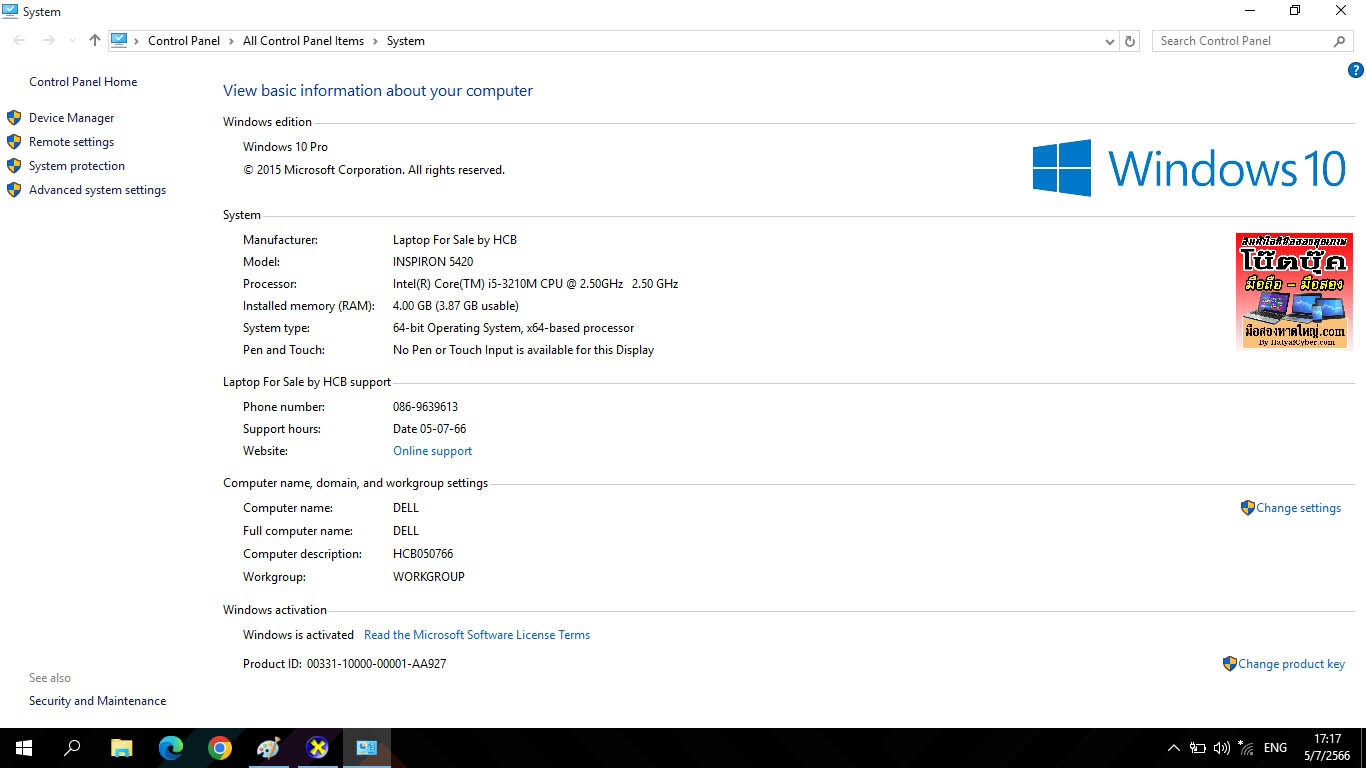This screenshot has width=1366, height=768.
Task: Click the volume speaker tray icon
Action: pyautogui.click(x=1221, y=748)
